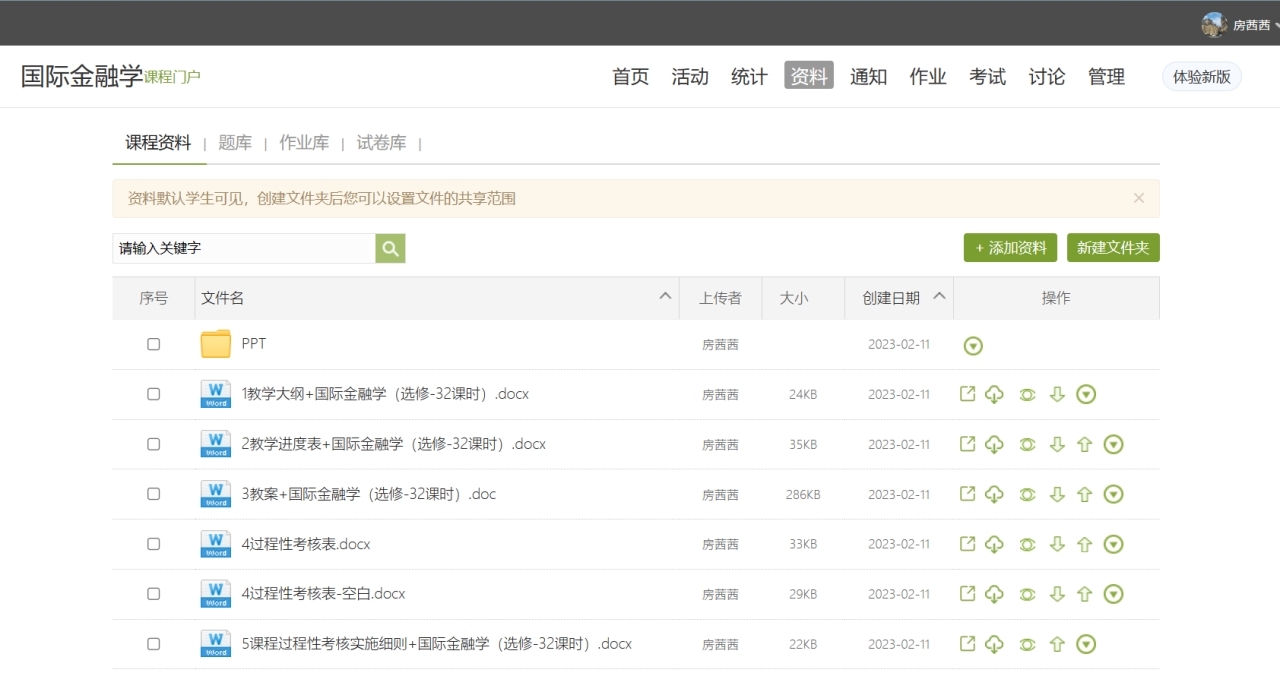Viewport: 1280px width, 676px height.
Task: Toggle visibility eye for 3教案 file
Action: tap(1027, 494)
